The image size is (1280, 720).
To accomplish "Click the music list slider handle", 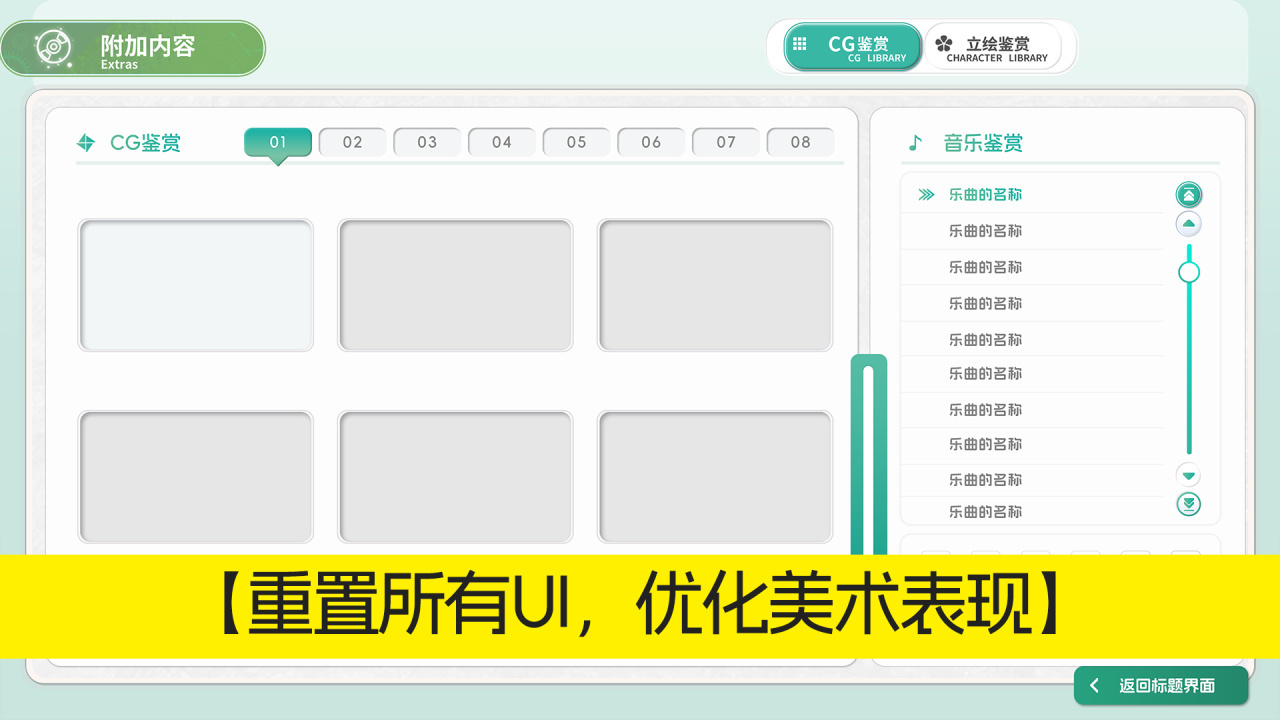I will (1189, 272).
